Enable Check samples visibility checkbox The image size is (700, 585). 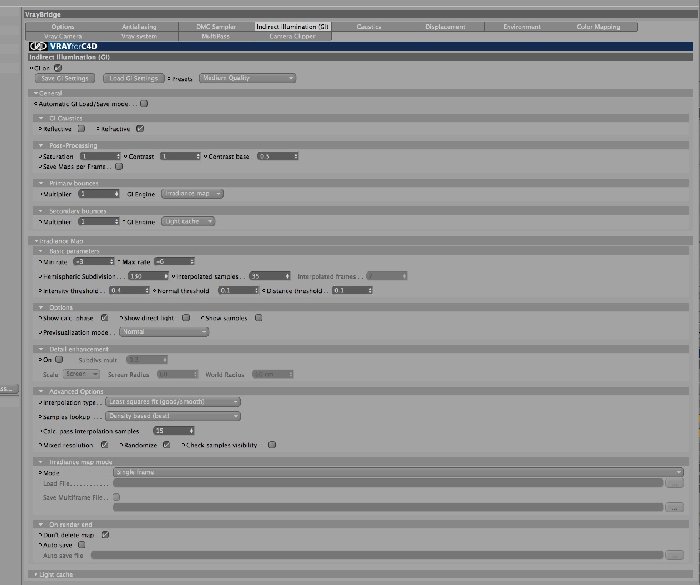tap(272, 445)
